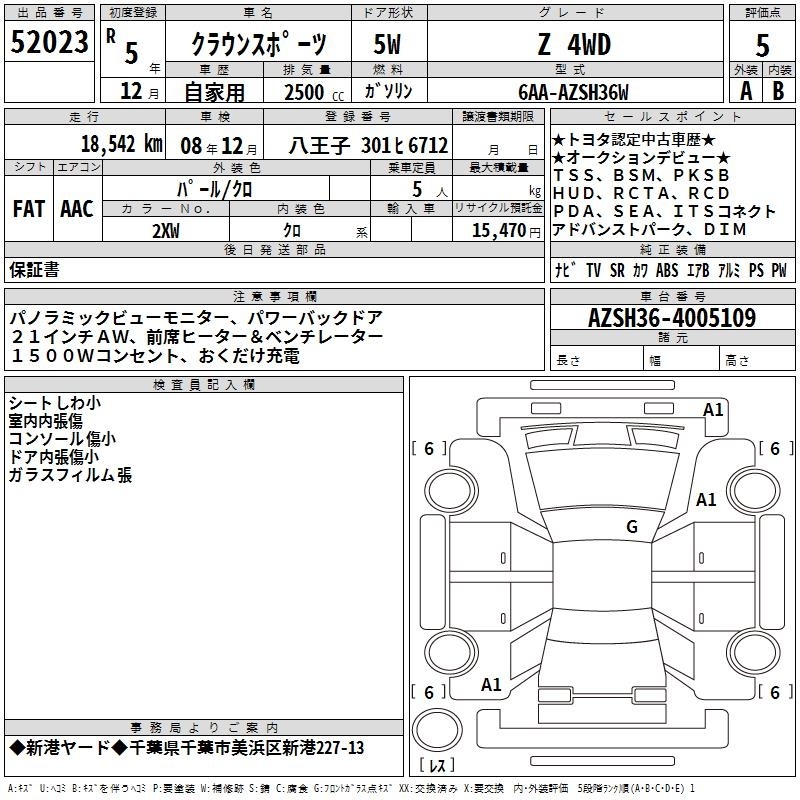This screenshot has height=800, width=800.
Task: Select the spare tire circle above [レス]
Action: point(437,730)
